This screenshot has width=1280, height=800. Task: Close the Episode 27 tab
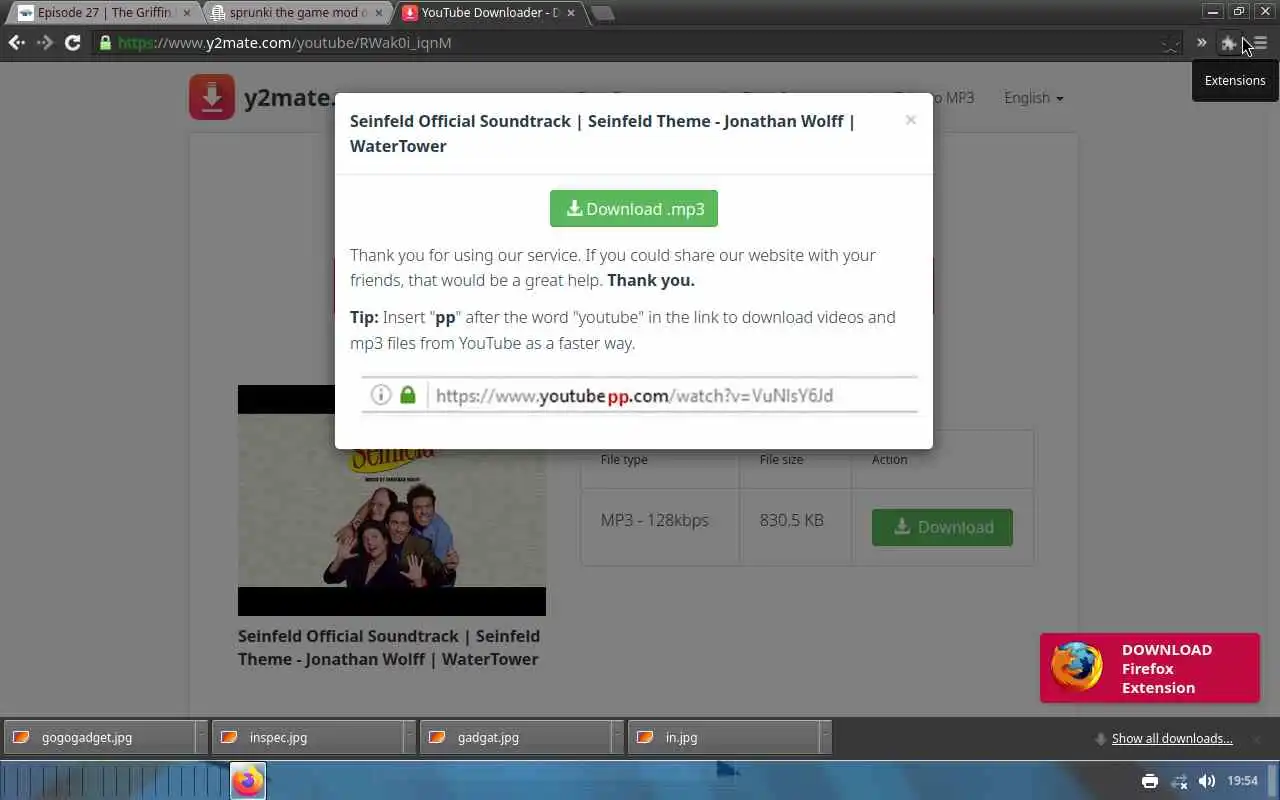(x=186, y=13)
